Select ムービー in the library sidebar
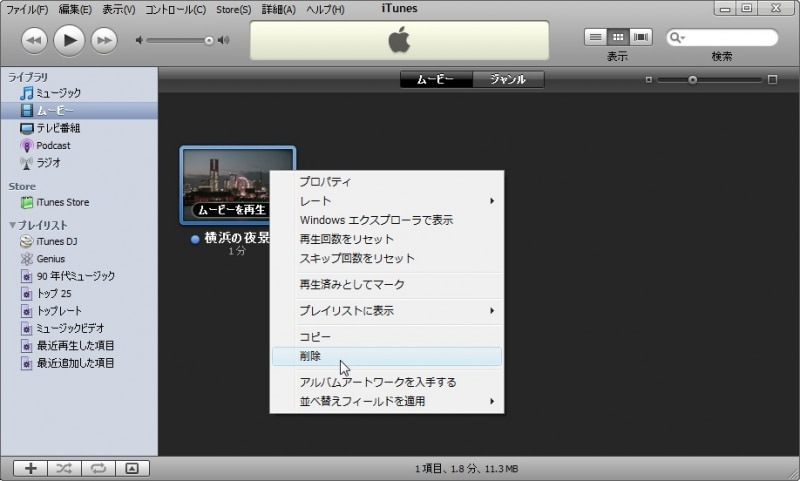 (79, 110)
